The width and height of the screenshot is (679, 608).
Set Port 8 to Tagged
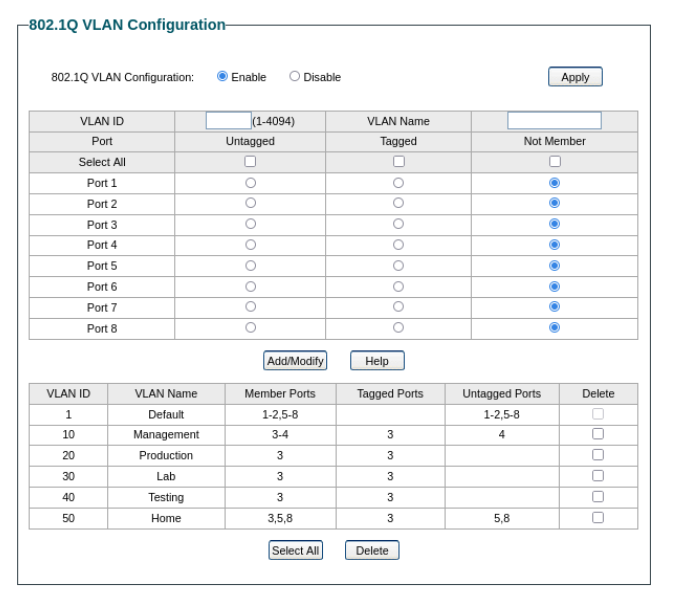[x=398, y=327]
